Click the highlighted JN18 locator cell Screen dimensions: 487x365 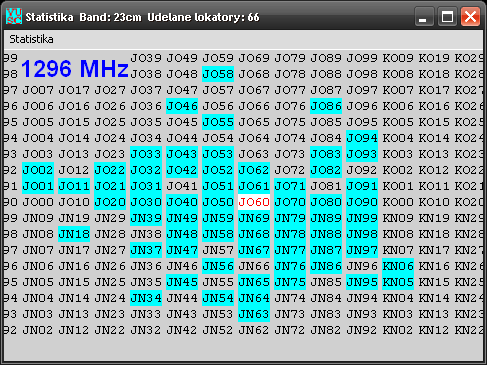pyautogui.click(x=74, y=234)
